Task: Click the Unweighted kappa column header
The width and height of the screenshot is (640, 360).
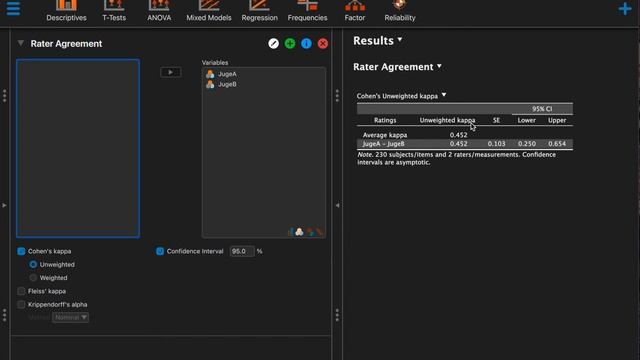Action: (447, 120)
